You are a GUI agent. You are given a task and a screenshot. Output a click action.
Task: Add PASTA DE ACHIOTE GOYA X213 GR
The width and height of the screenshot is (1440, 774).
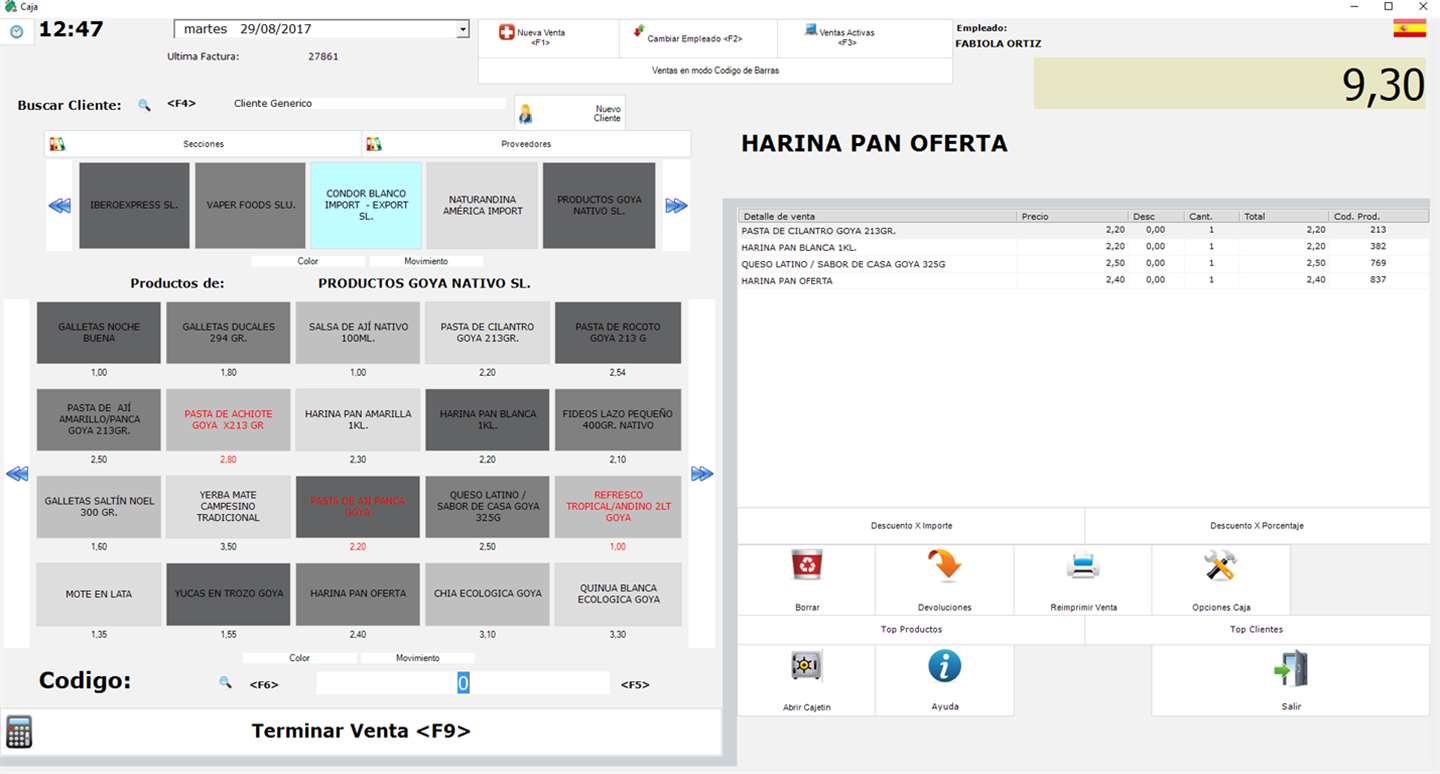click(228, 420)
